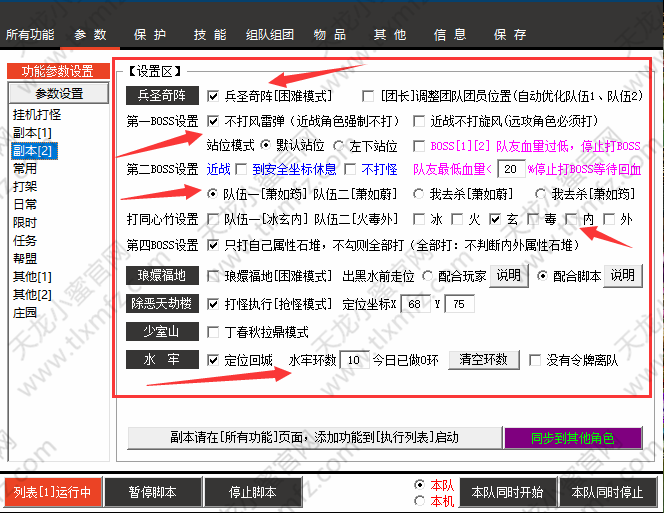Click 同步到其他角色 purple button
The height and width of the screenshot is (513, 664).
point(573,438)
